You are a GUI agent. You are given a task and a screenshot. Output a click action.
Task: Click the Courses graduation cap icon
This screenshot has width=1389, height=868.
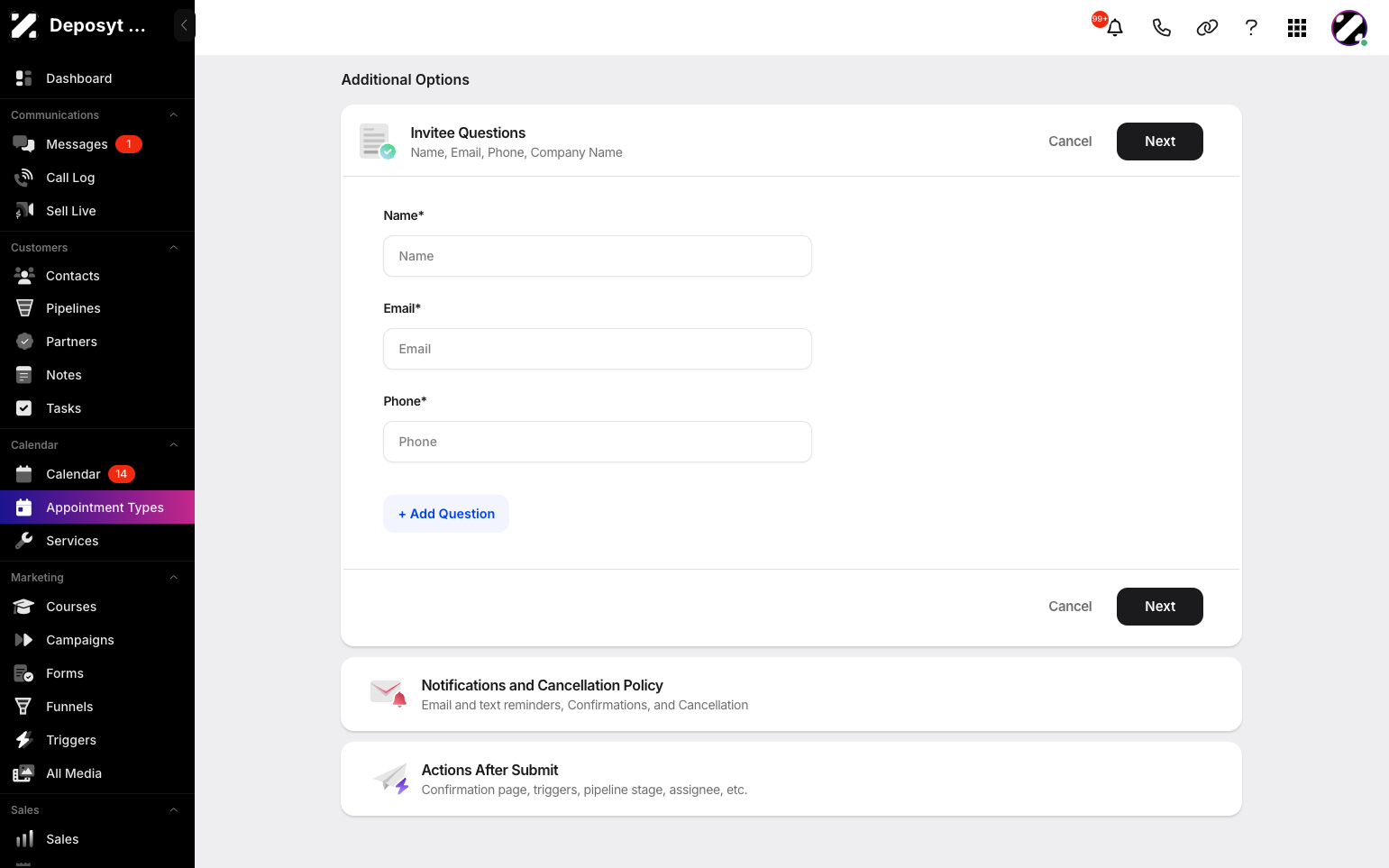[24, 607]
